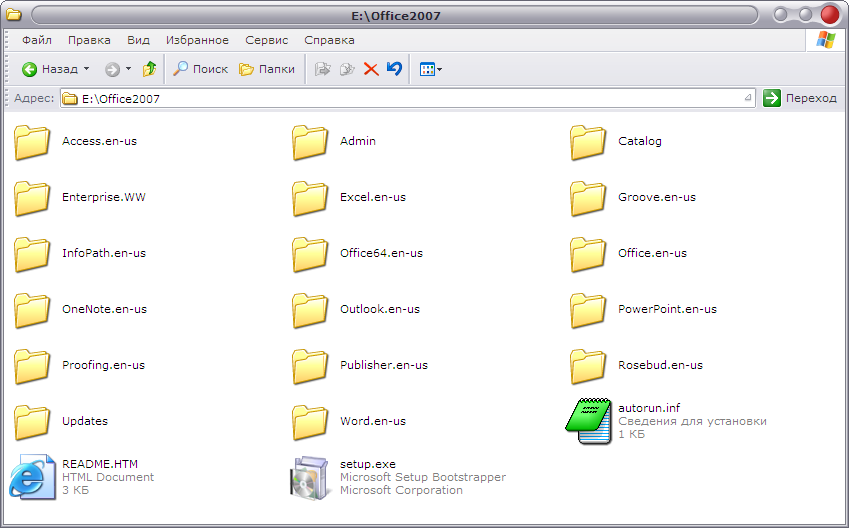Click the Move To folder icon

(x=323, y=69)
